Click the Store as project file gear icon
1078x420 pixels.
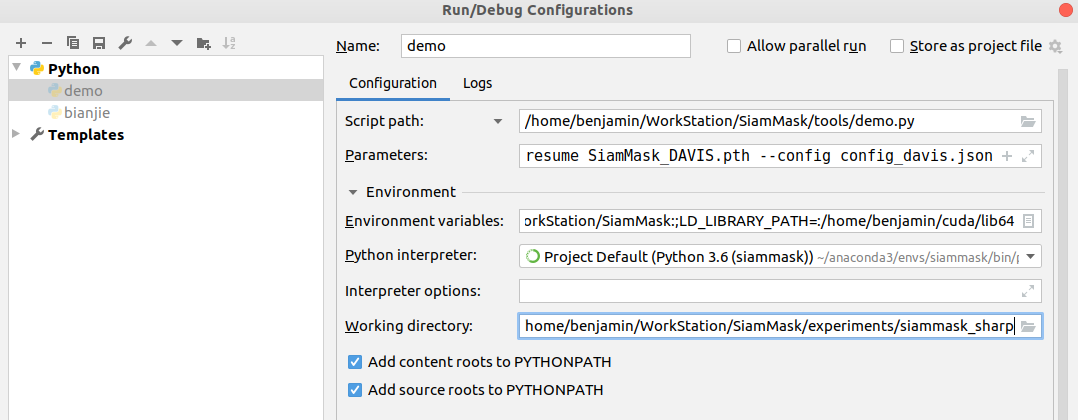coord(1055,46)
